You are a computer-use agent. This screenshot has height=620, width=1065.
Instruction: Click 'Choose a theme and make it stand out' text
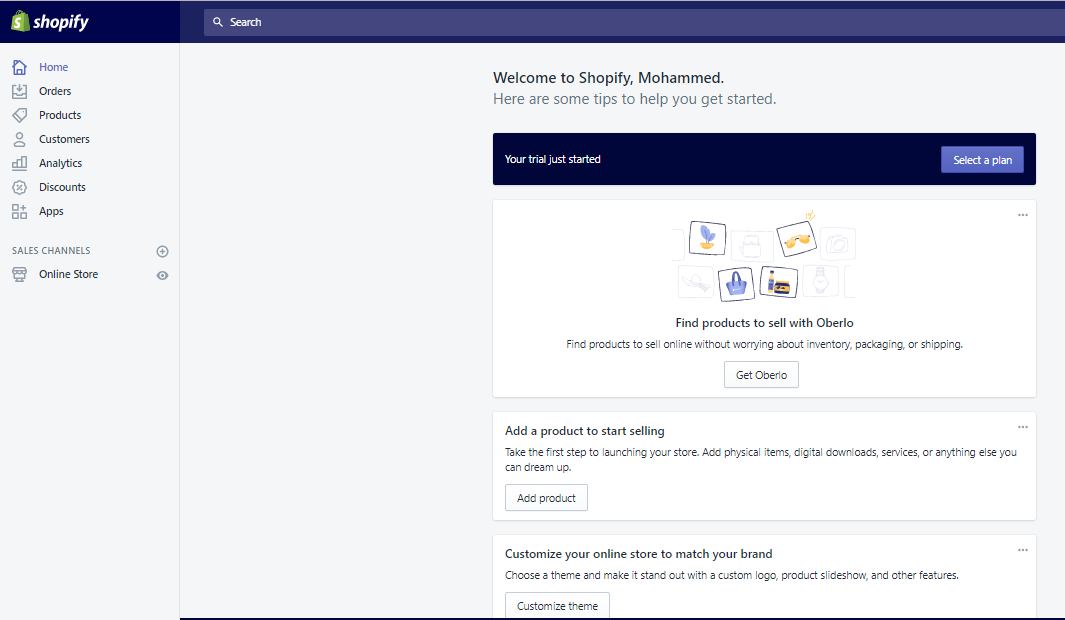(x=732, y=575)
